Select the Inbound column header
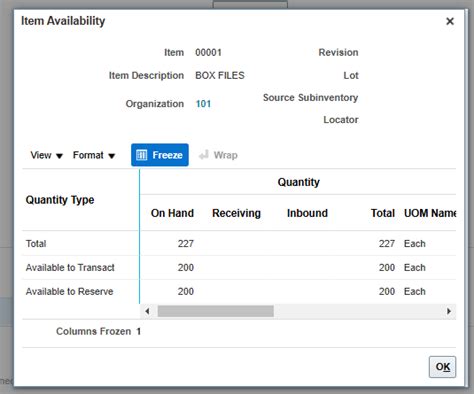The image size is (474, 394). pos(307,213)
